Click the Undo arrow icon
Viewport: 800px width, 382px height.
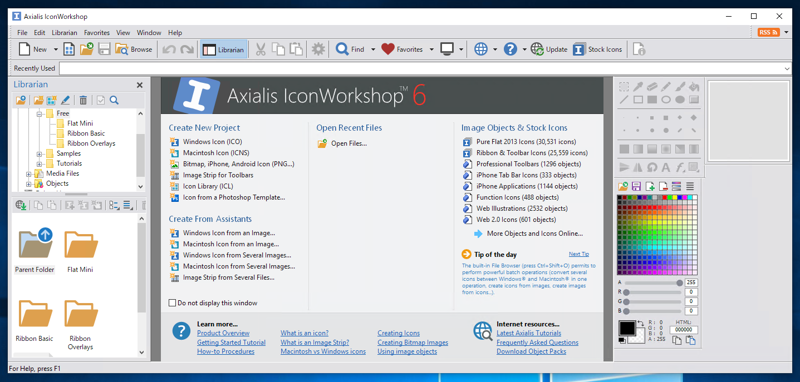click(169, 49)
